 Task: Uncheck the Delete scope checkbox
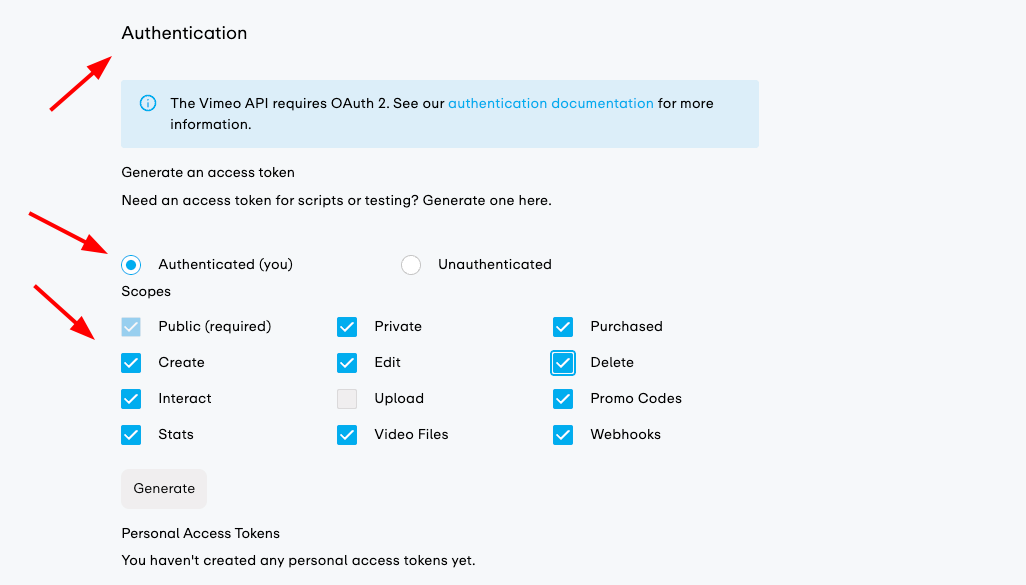point(563,363)
